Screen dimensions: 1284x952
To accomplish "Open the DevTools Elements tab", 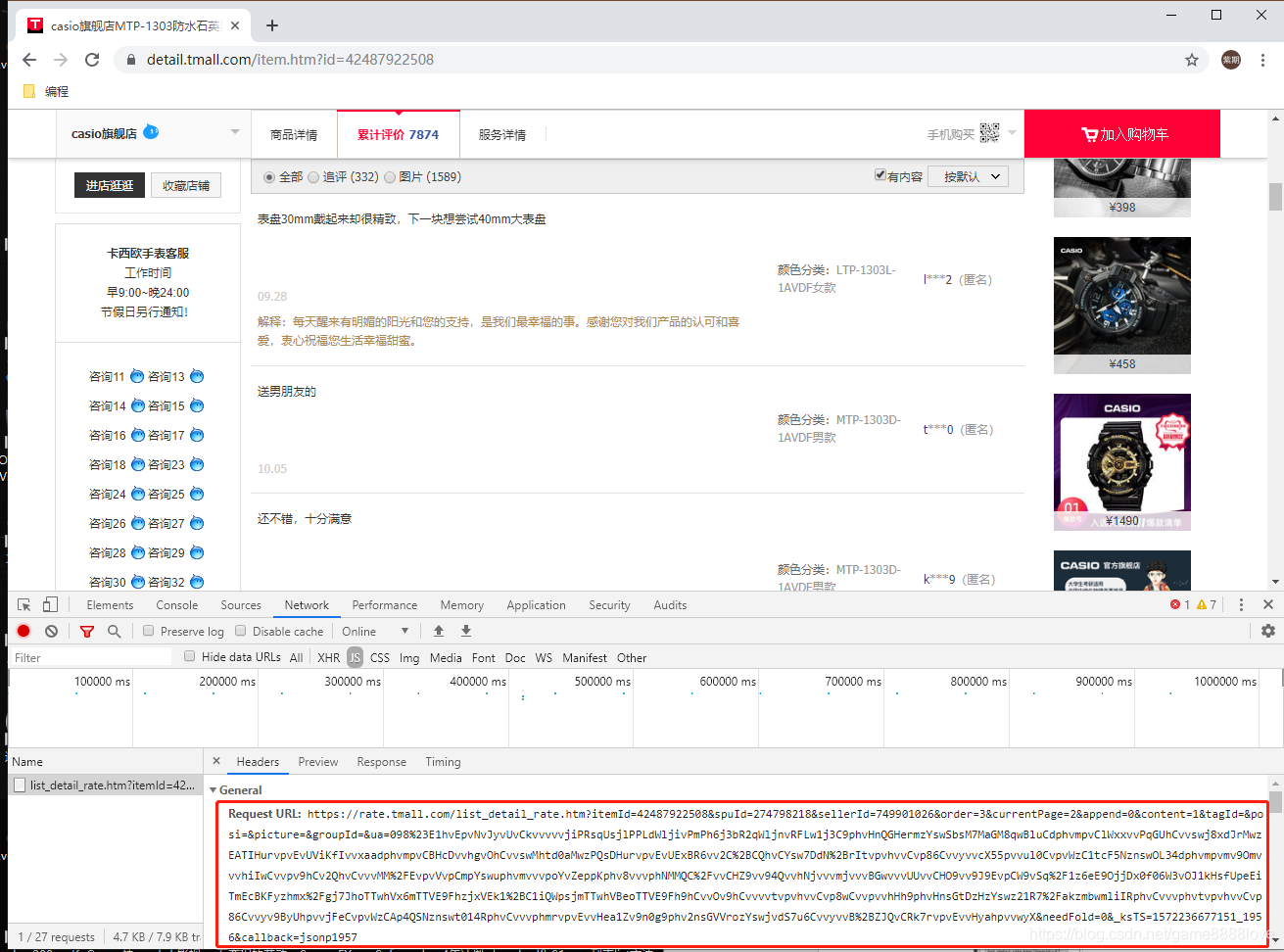I will click(x=110, y=605).
